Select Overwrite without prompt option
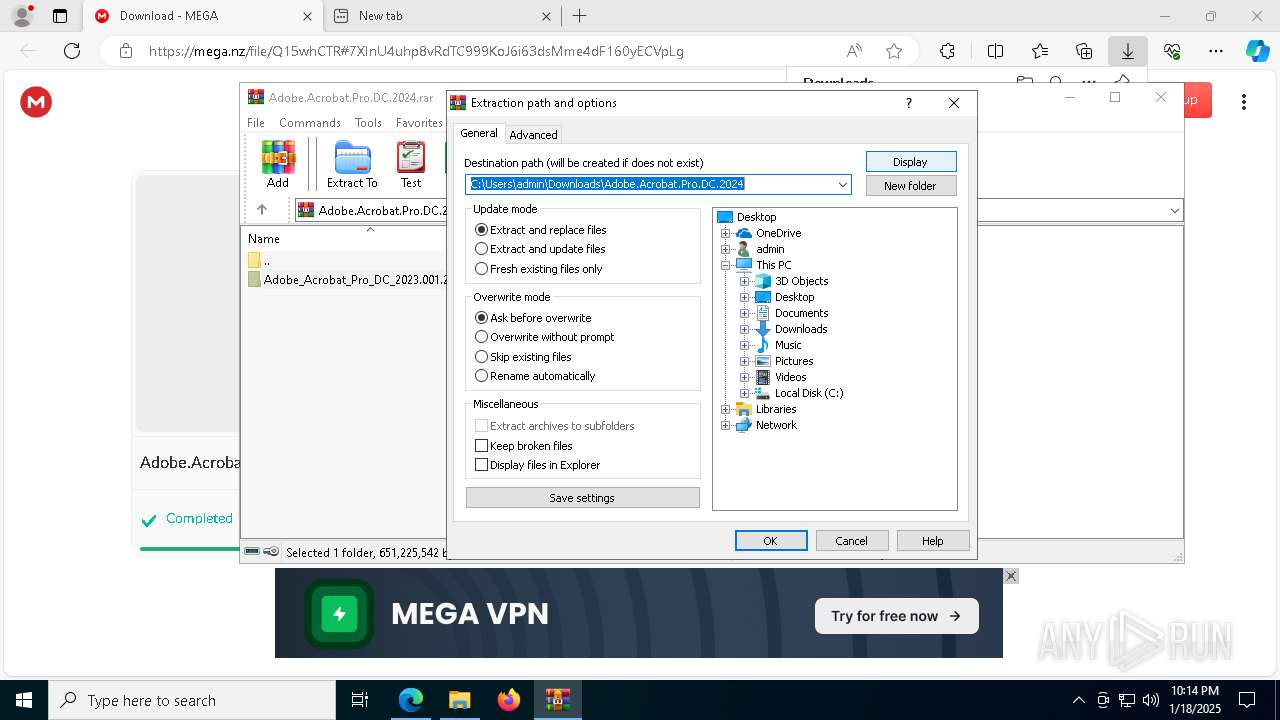The width and height of the screenshot is (1280, 720). (545, 337)
